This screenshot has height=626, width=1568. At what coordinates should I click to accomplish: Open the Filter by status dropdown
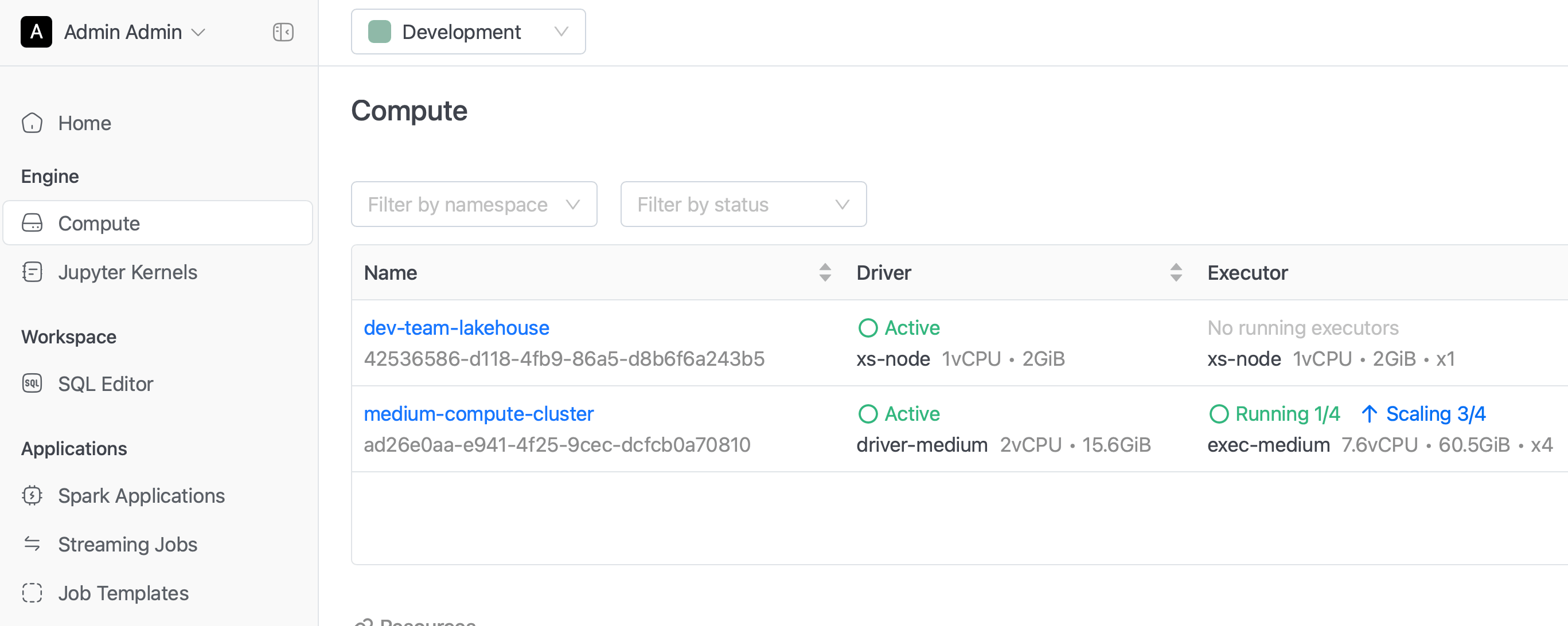click(x=743, y=205)
